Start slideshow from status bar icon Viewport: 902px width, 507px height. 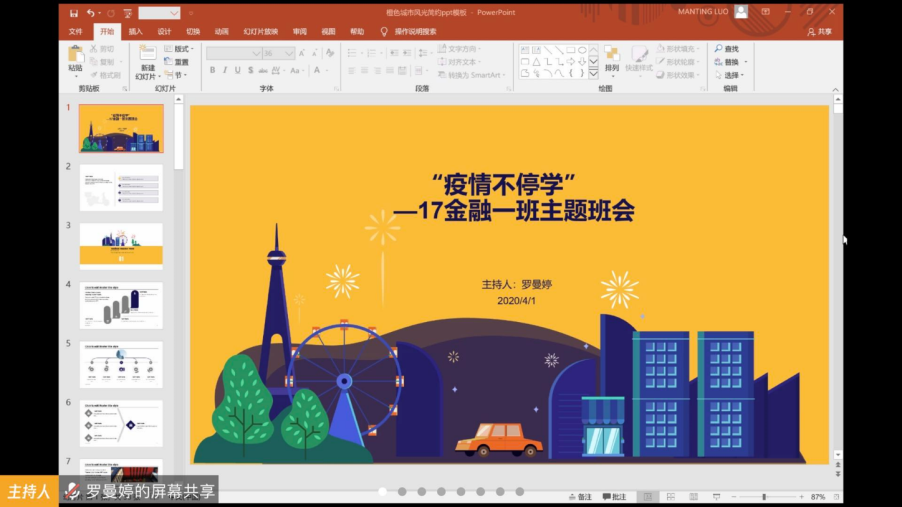[x=716, y=497]
